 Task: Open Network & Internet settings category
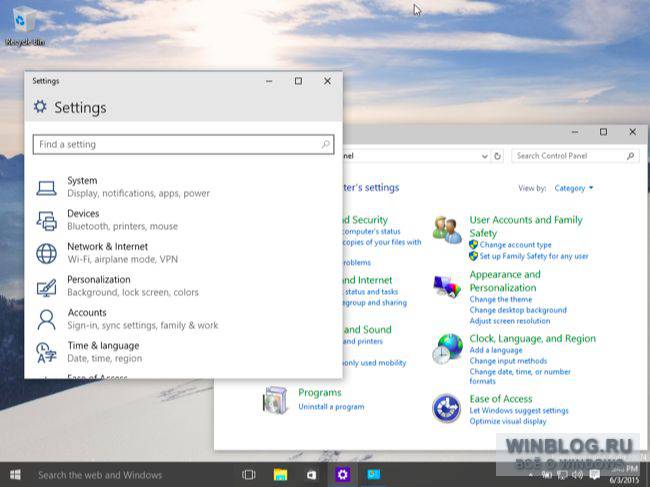click(x=184, y=253)
